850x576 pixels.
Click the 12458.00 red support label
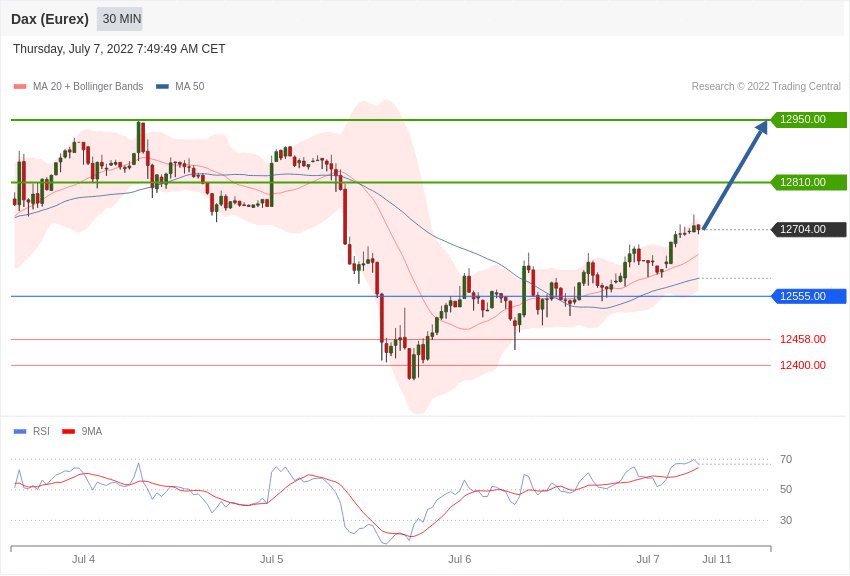(803, 339)
